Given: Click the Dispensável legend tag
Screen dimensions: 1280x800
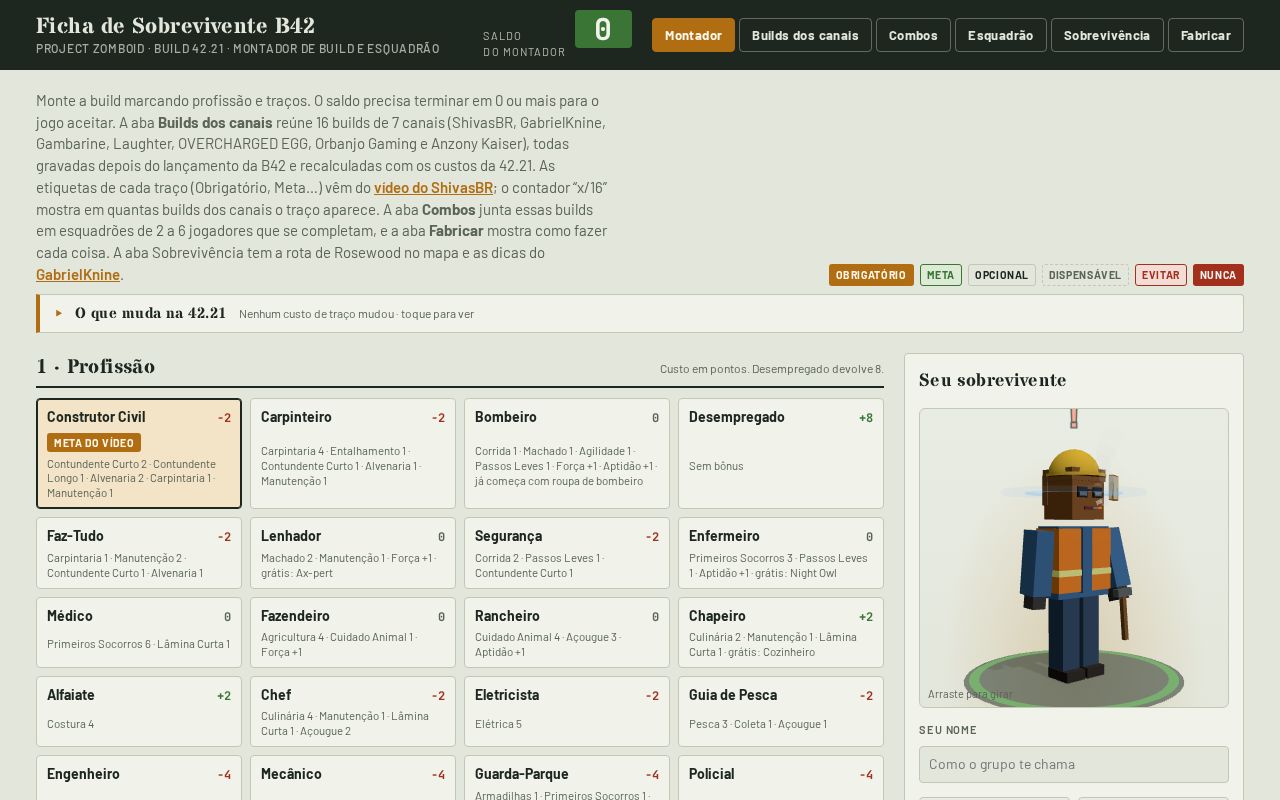Looking at the screenshot, I should click(x=1085, y=275).
